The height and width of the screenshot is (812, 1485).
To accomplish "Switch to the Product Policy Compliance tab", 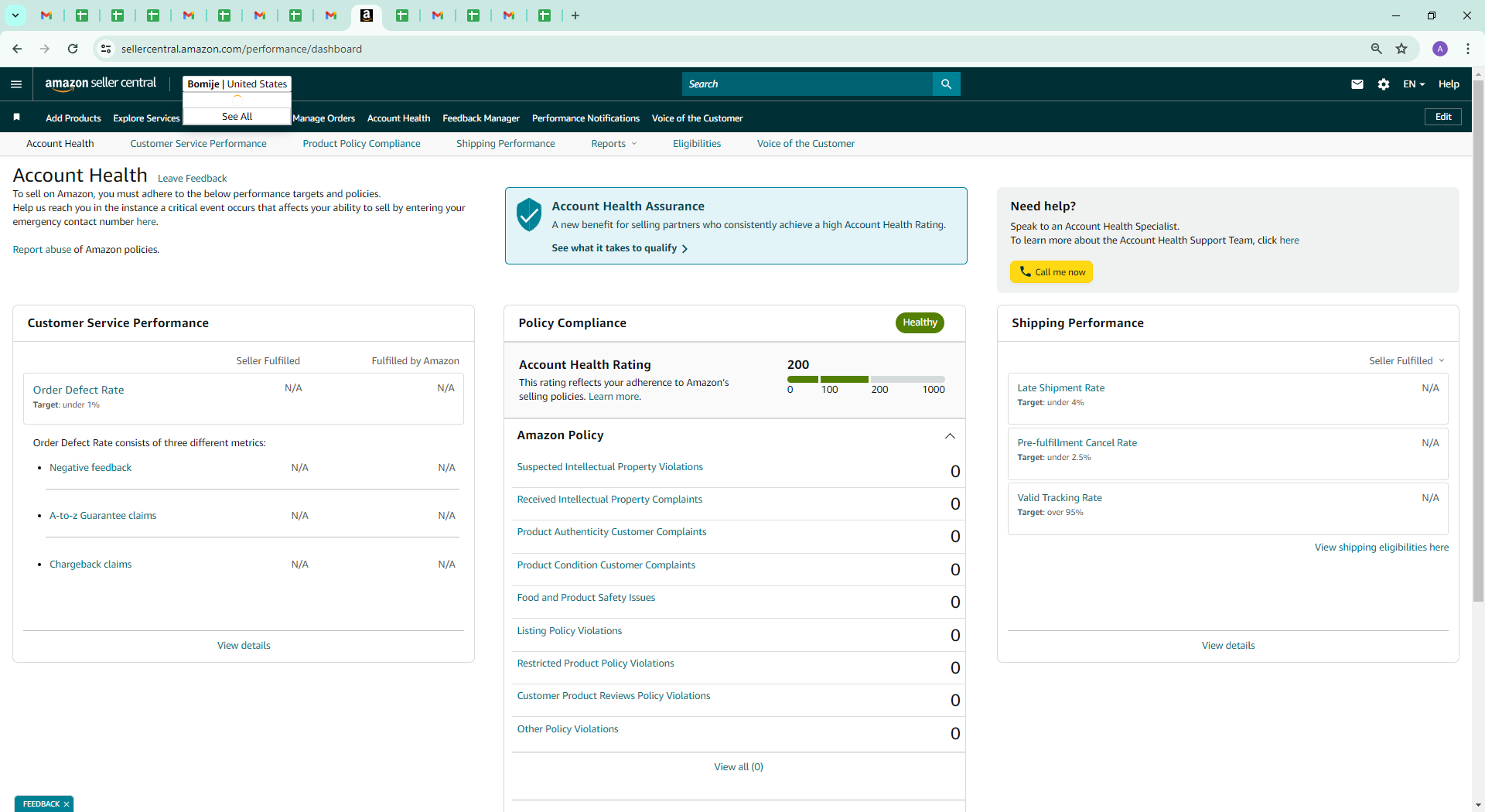I will [361, 144].
